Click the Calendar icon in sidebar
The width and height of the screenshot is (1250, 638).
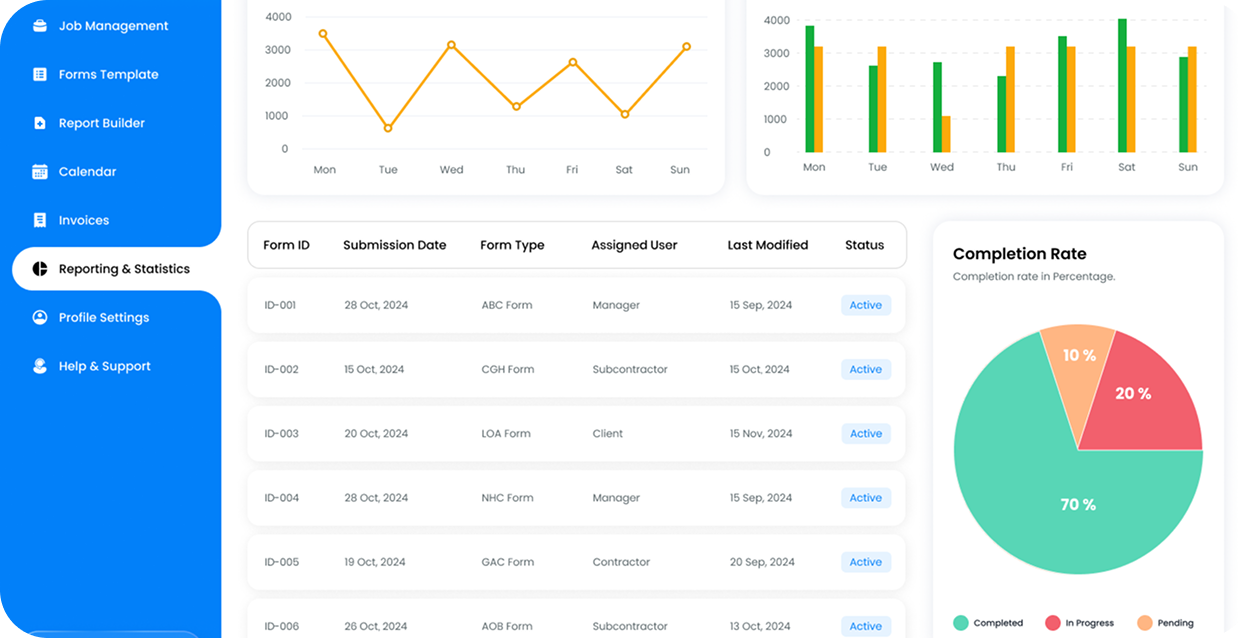click(40, 172)
